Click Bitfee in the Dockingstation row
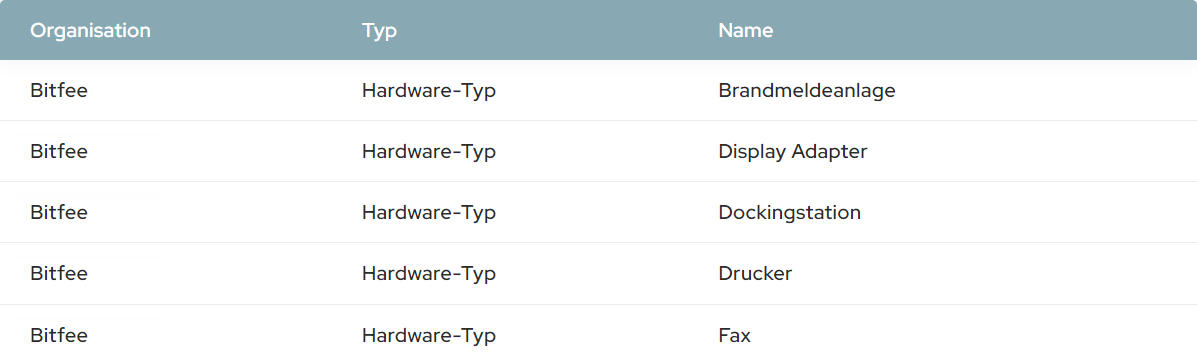 [x=59, y=213]
